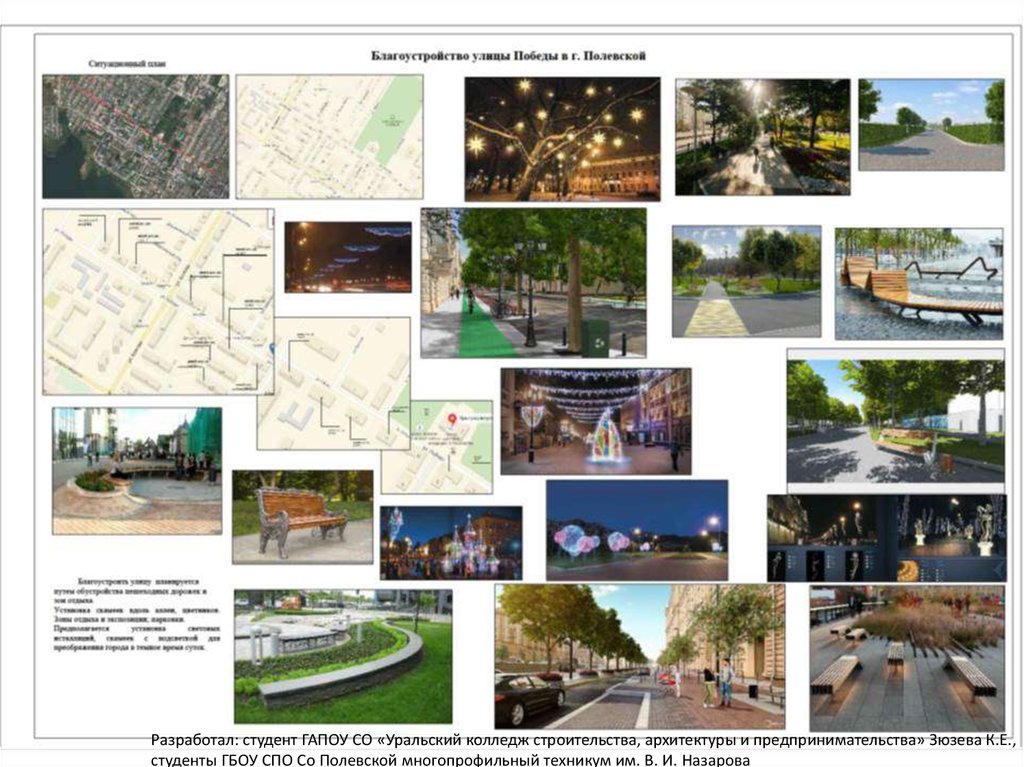This screenshot has width=1024, height=767.
Task: Select the wavy wooden benches image
Action: pos(919,283)
